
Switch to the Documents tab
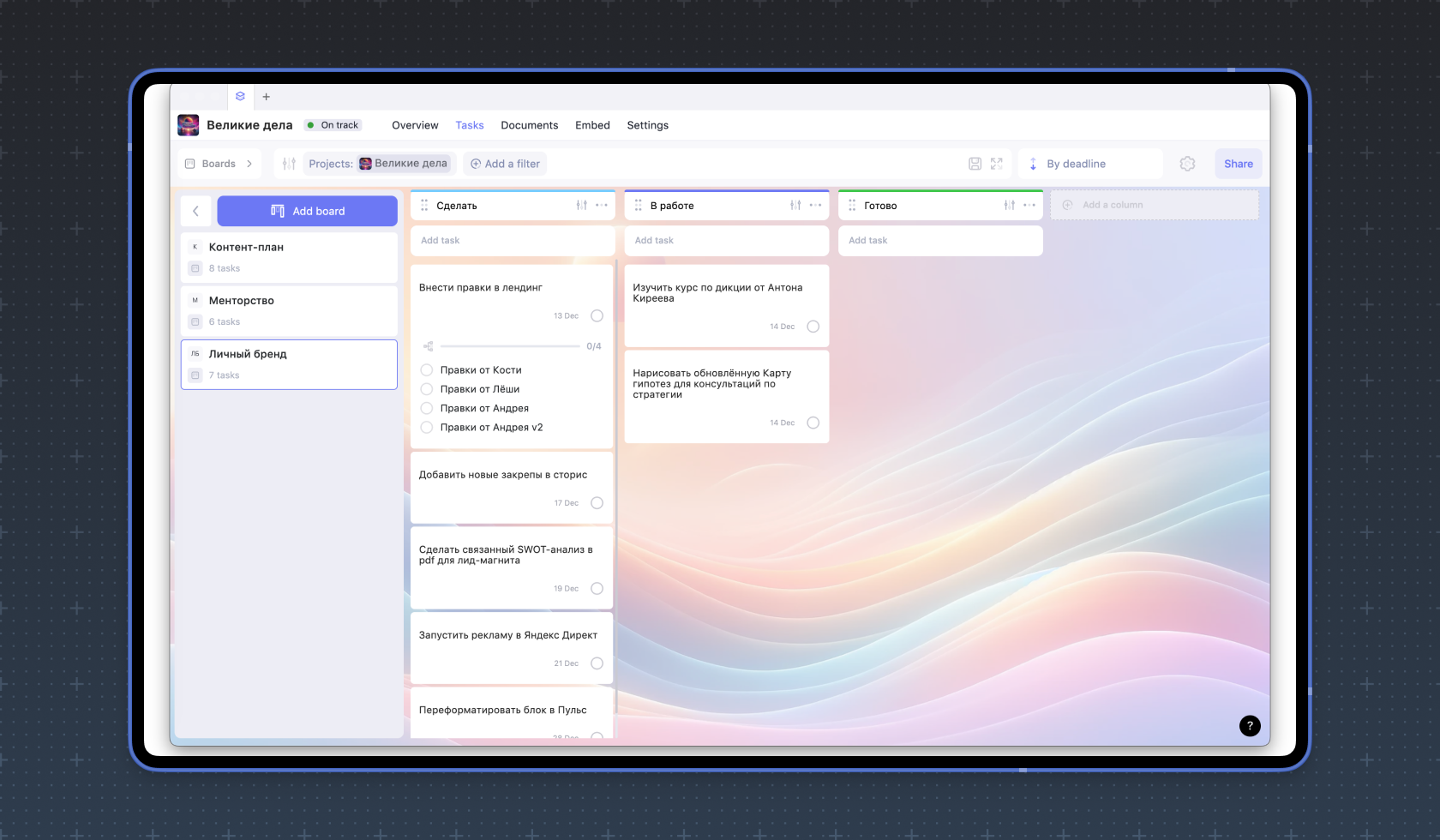[x=529, y=125]
